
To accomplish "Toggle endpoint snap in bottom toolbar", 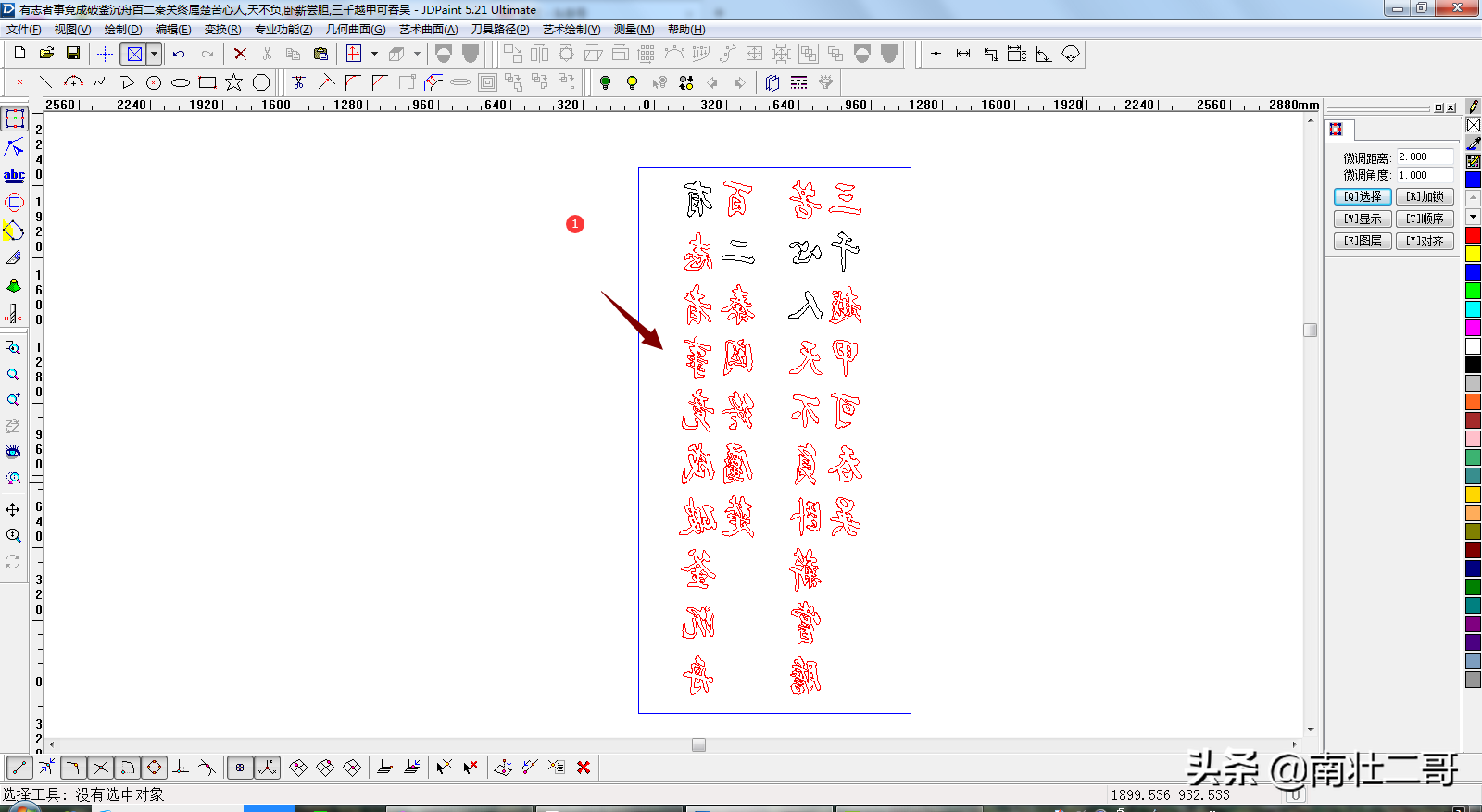I will click(19, 768).
